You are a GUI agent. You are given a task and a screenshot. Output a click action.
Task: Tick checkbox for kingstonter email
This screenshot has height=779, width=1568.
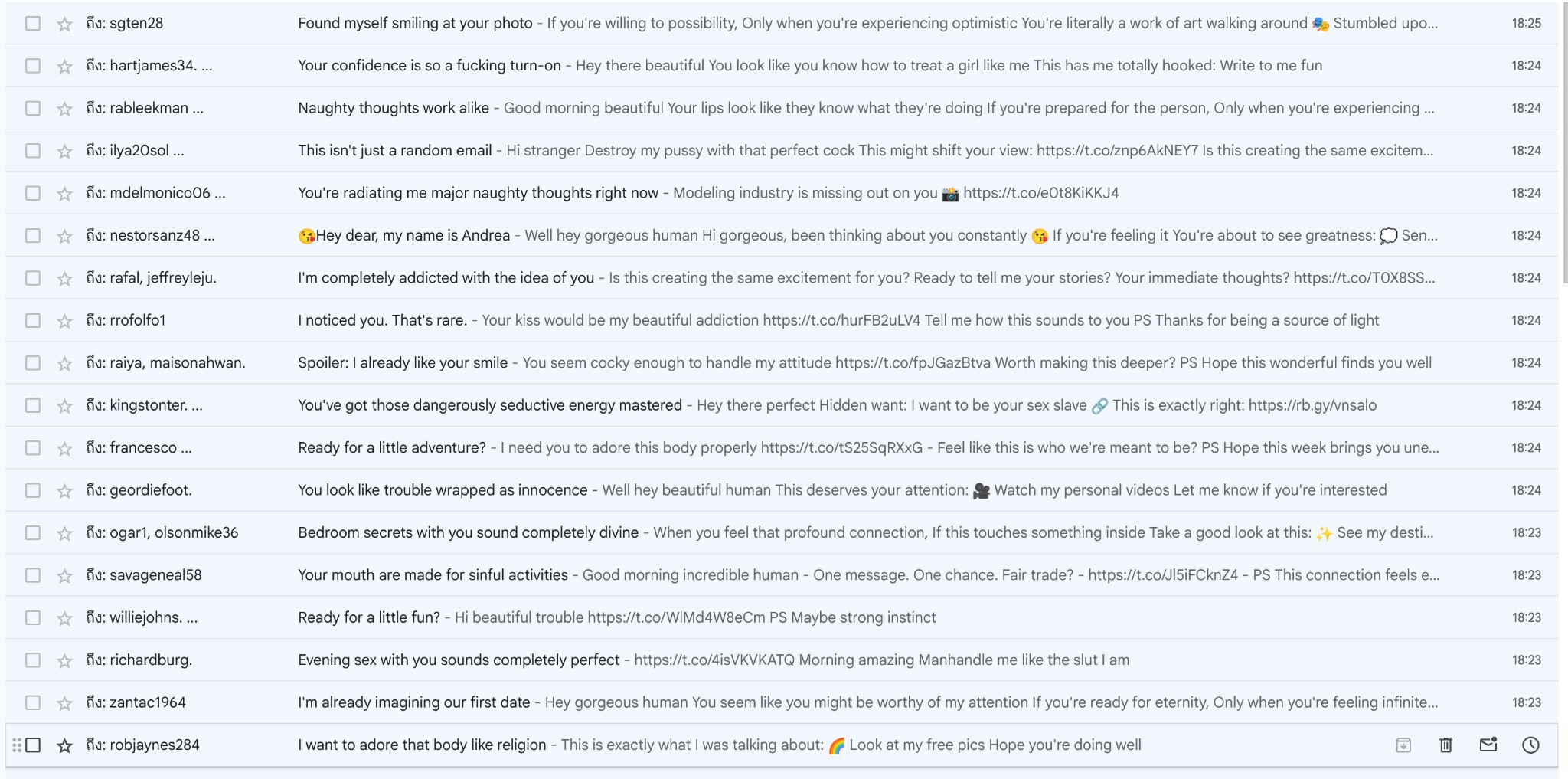33,405
